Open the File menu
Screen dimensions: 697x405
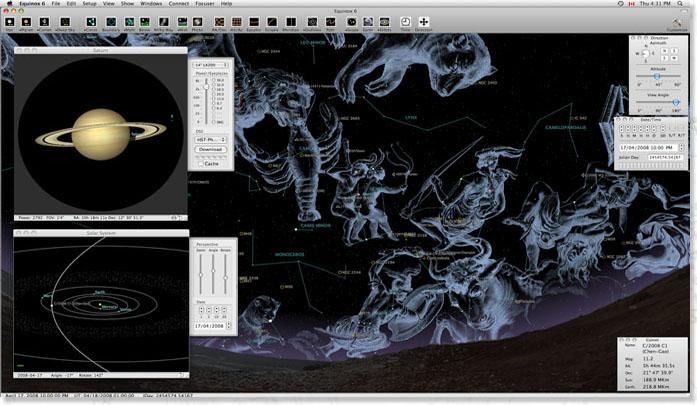pos(56,3)
